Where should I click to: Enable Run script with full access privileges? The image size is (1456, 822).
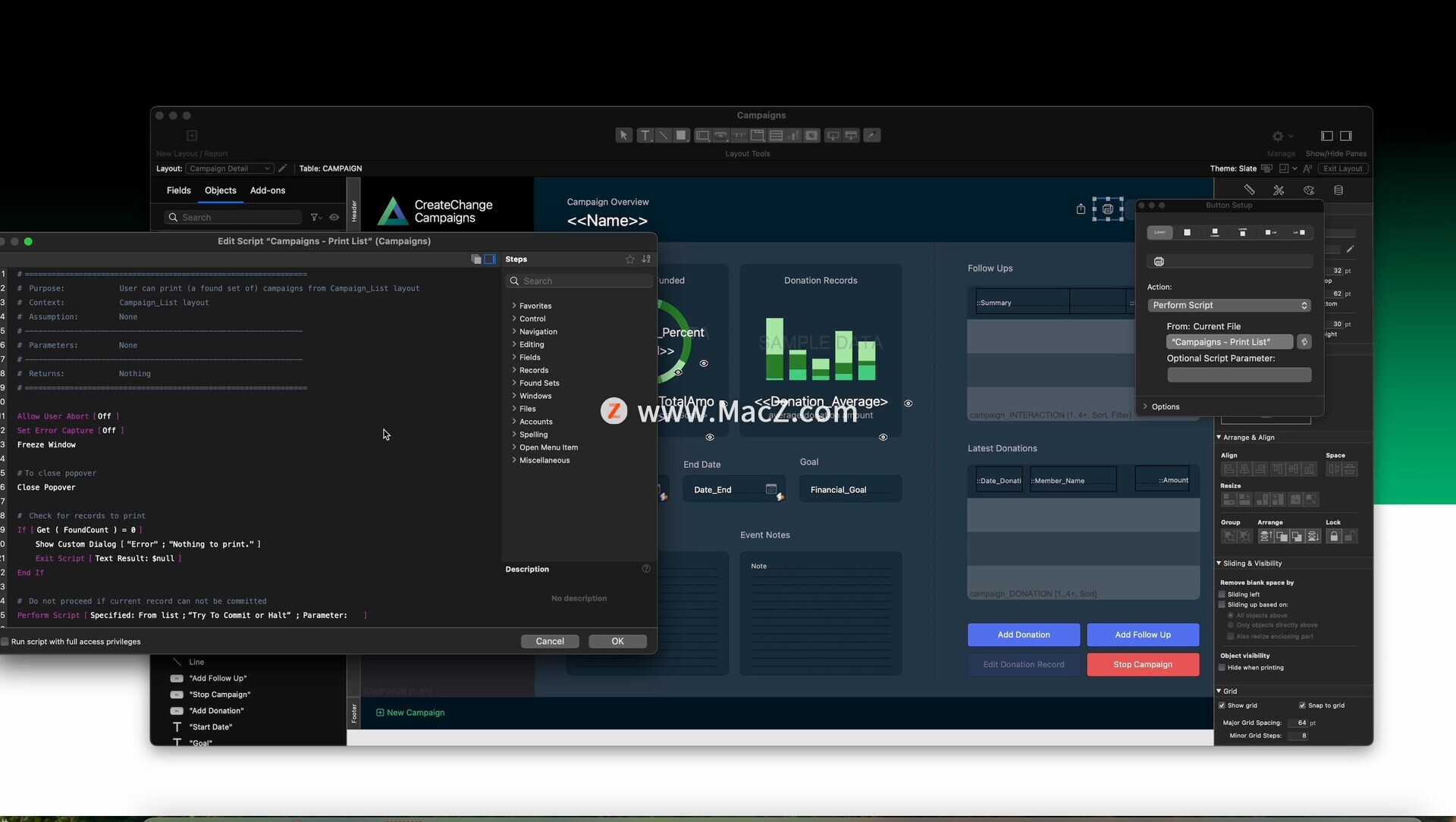tap(5, 642)
